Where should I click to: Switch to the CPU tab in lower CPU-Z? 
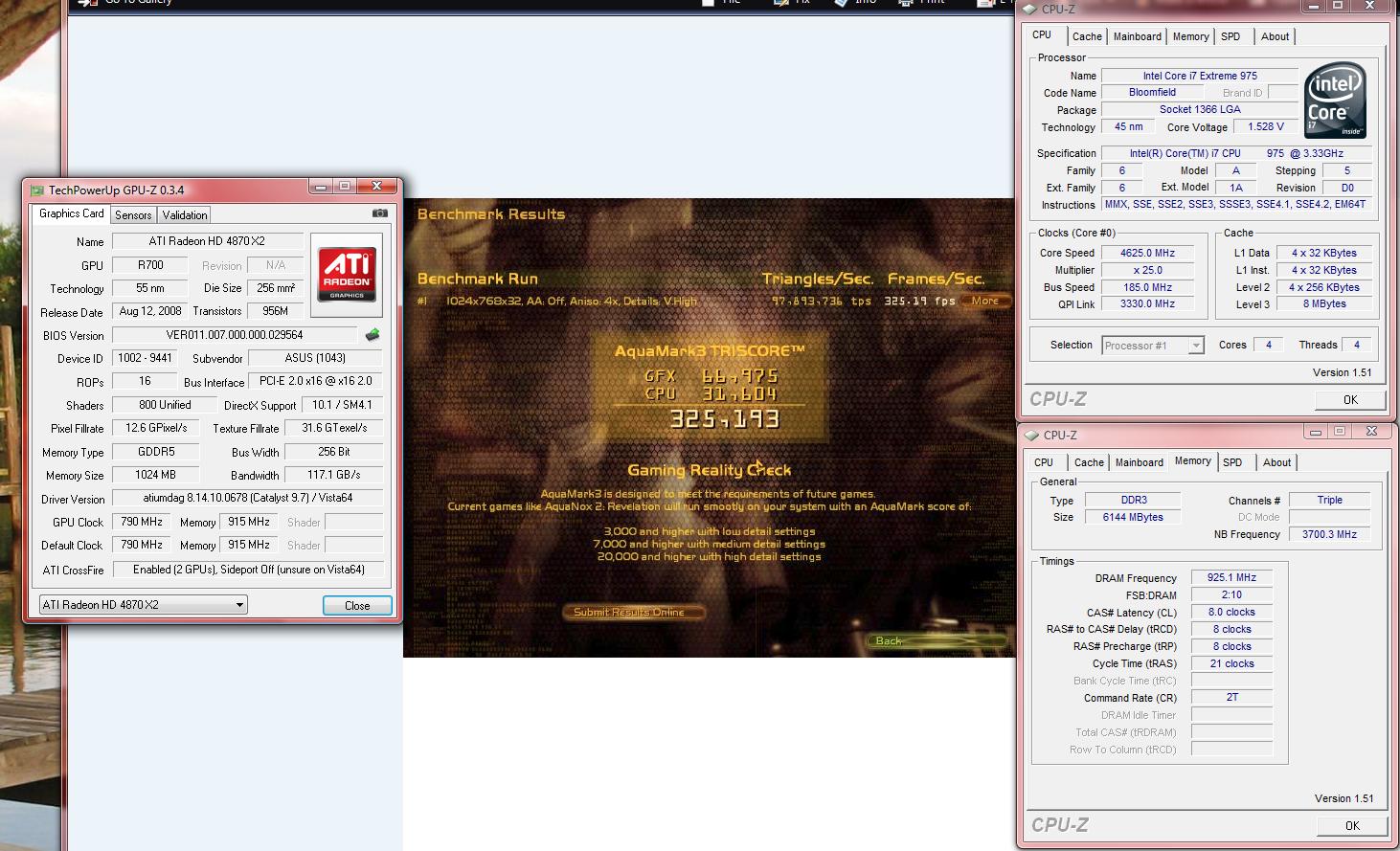coord(1044,462)
